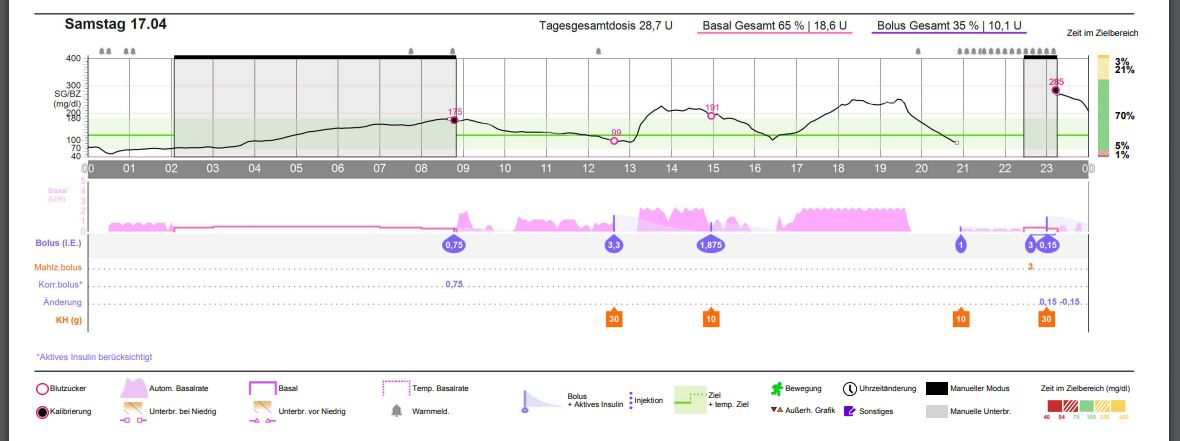Click the green Bewegung runner legend icon
This screenshot has width=1180, height=441.
tap(775, 388)
